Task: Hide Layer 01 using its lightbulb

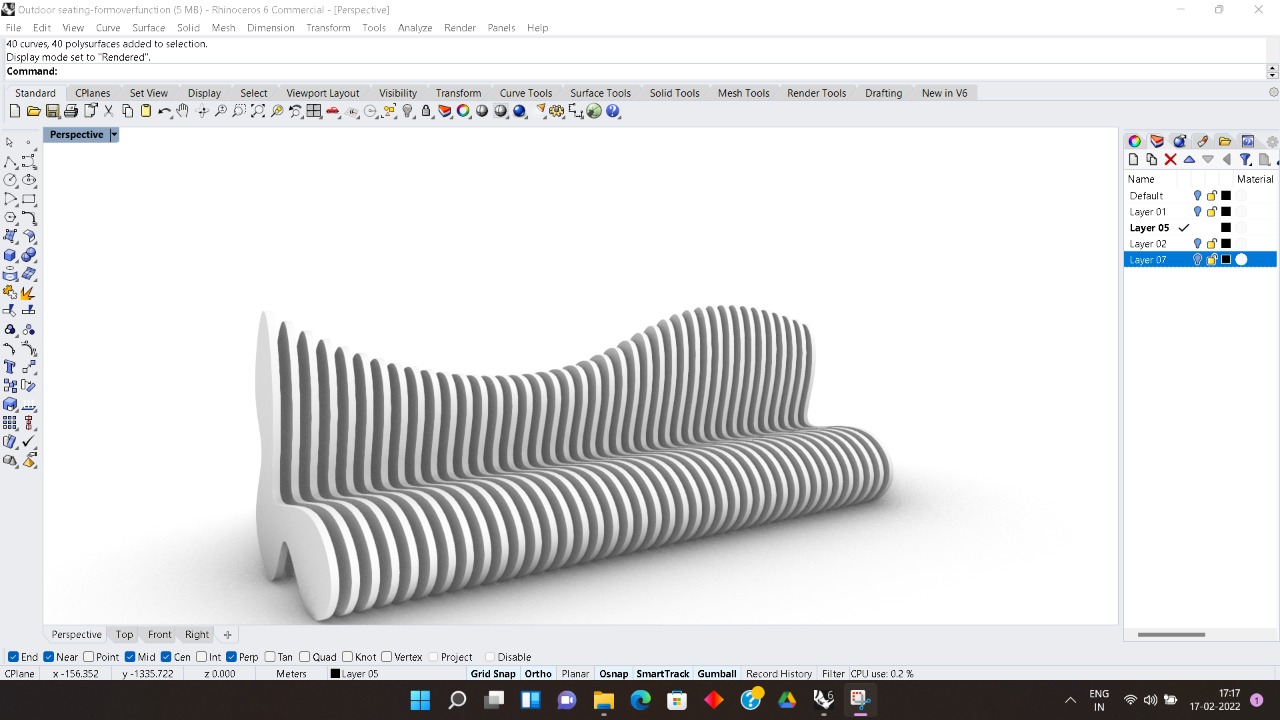Action: point(1197,212)
